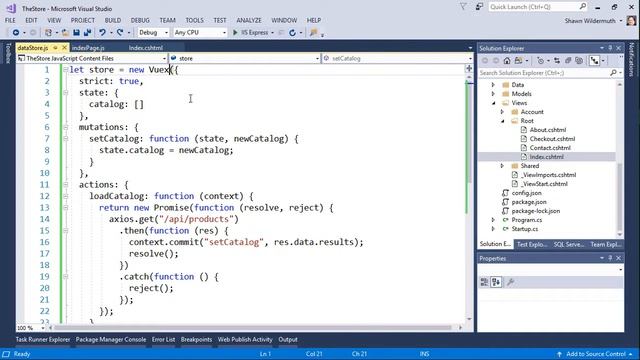
Task: Open the Output panel
Action: (x=288, y=340)
